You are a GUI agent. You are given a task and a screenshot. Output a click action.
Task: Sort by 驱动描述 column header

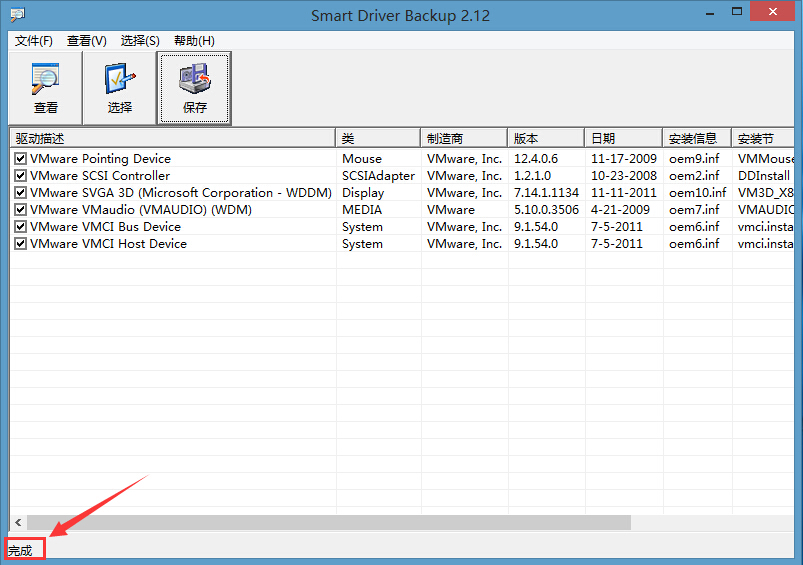pyautogui.click(x=173, y=138)
